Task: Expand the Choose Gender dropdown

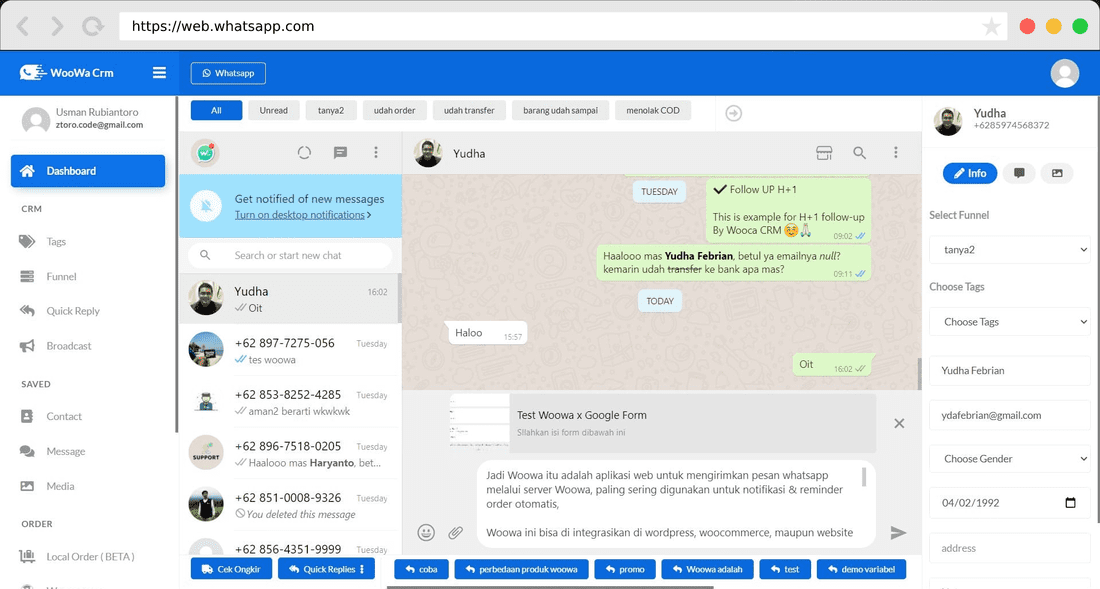Action: [1010, 459]
